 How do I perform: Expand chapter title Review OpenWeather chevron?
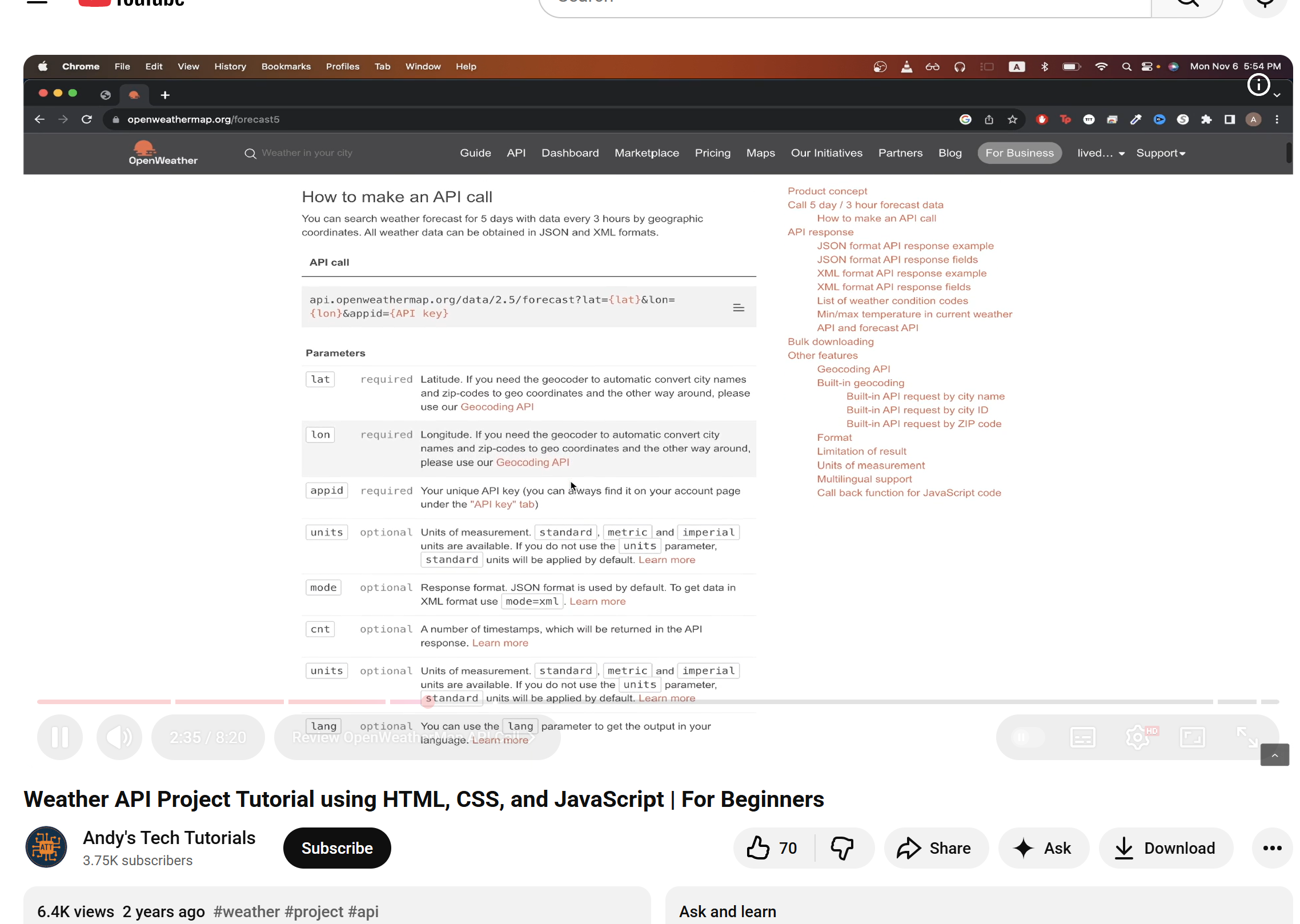click(531, 737)
